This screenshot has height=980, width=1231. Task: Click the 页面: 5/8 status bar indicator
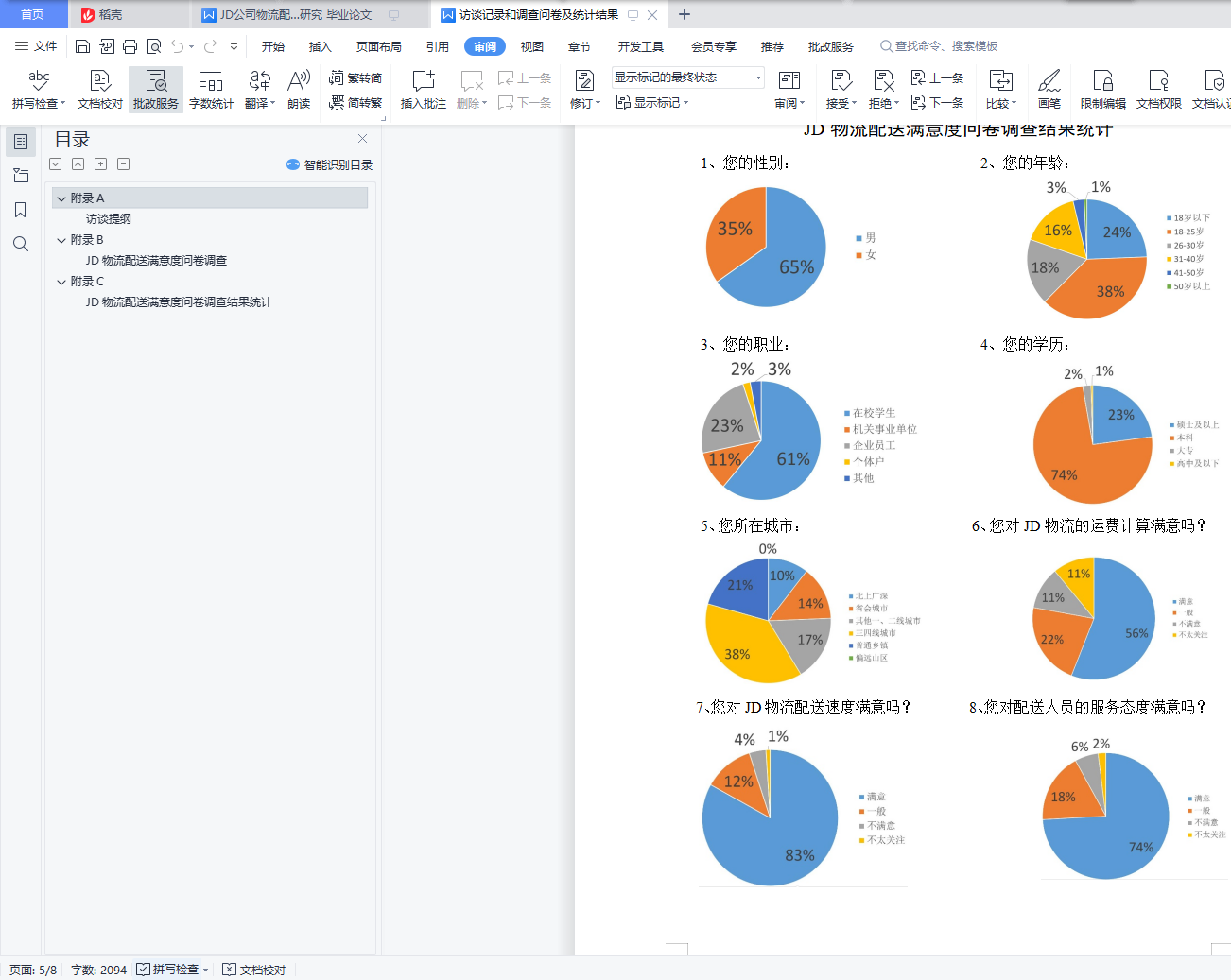pyautogui.click(x=33, y=970)
